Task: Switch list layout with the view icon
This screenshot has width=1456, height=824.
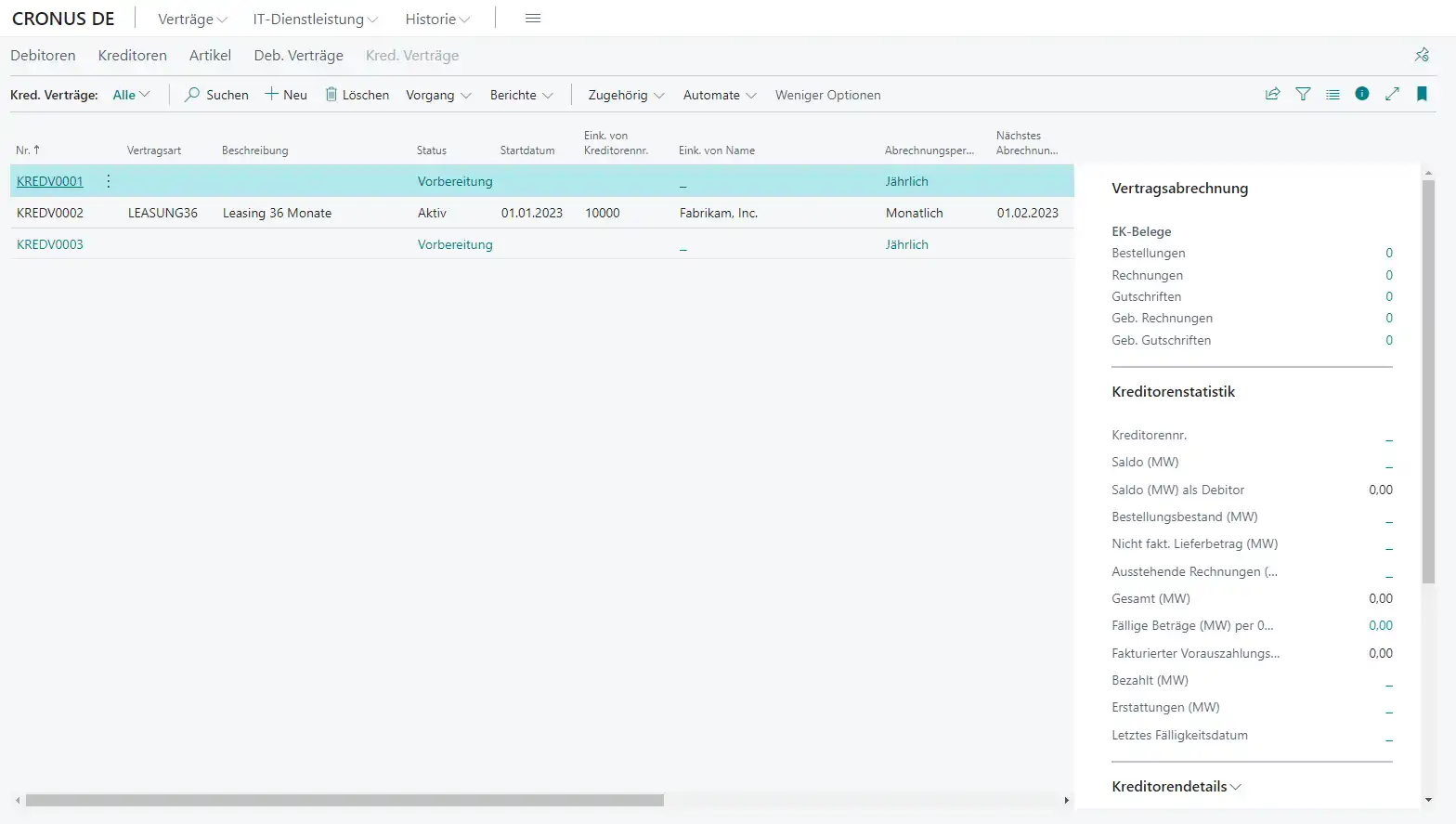Action: point(1332,94)
